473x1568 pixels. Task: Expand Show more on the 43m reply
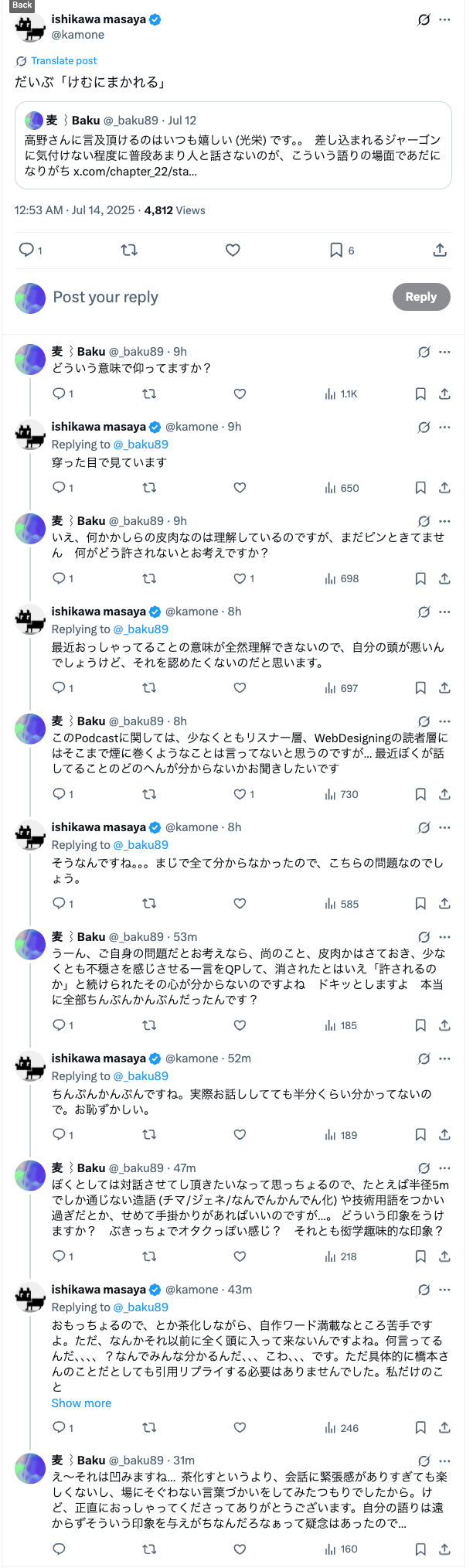click(81, 1403)
